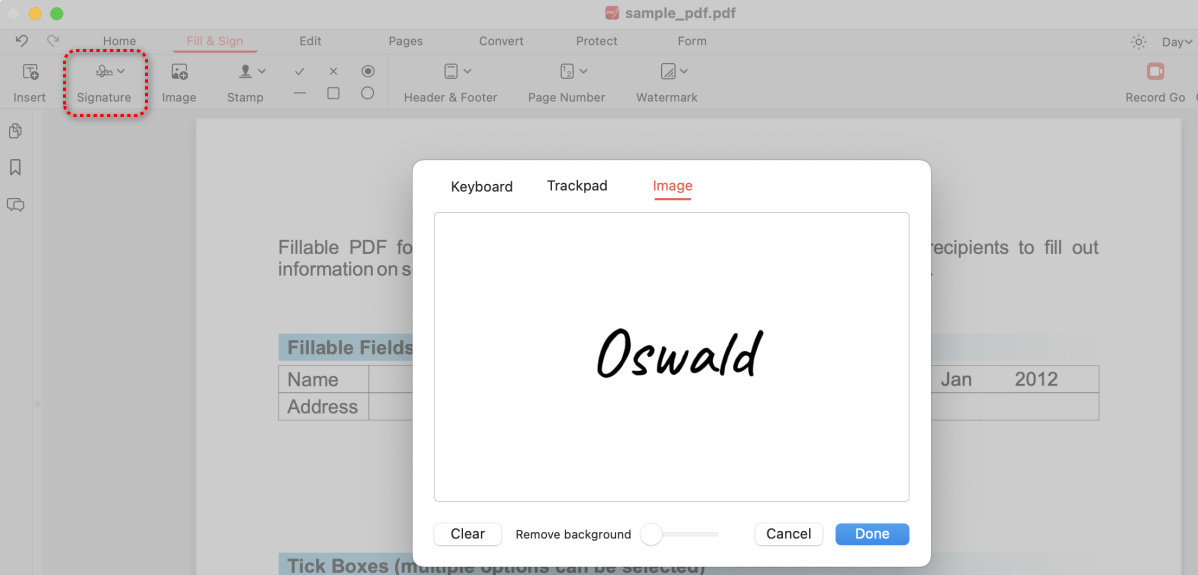Confirm signature with Done button
The height and width of the screenshot is (575, 1198).
point(872,534)
